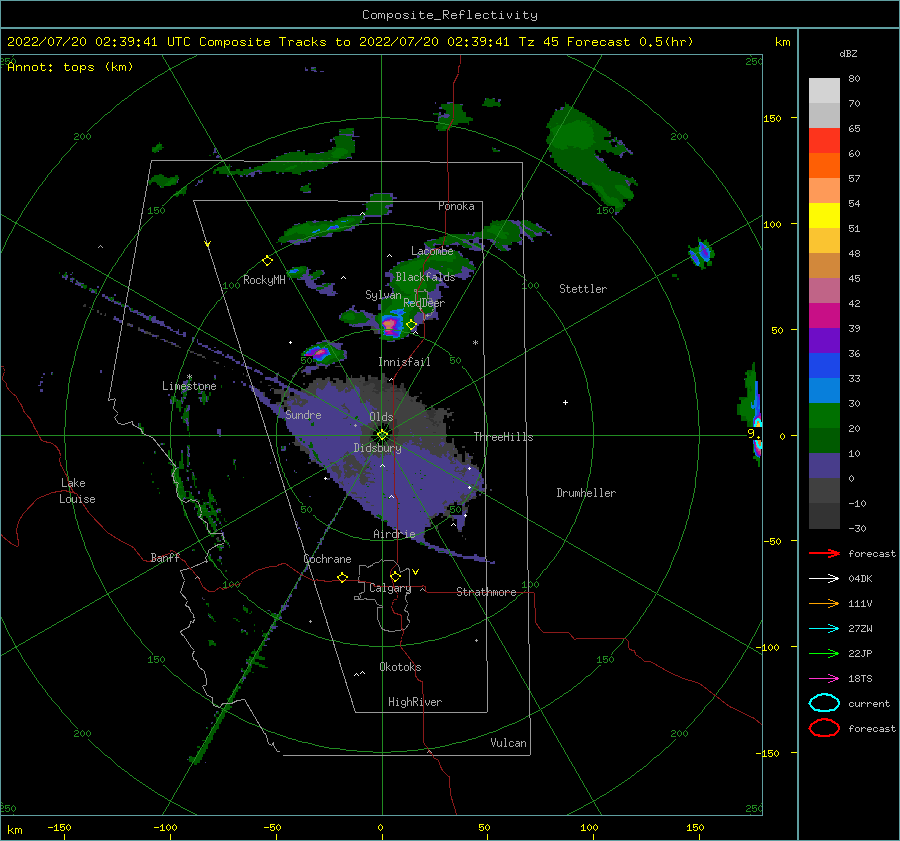Click the red 65 dBZ color swatch
The height and width of the screenshot is (841, 900).
coord(824,141)
